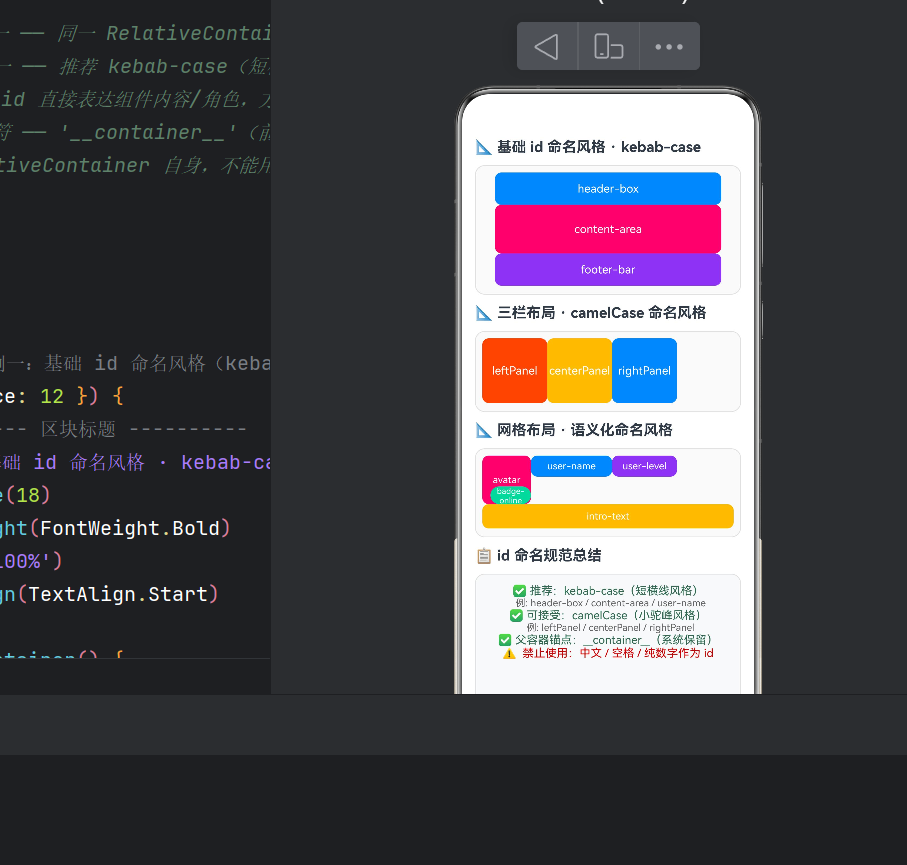907x865 pixels.
Task: Click the back triangle previewer button
Action: coord(547,46)
